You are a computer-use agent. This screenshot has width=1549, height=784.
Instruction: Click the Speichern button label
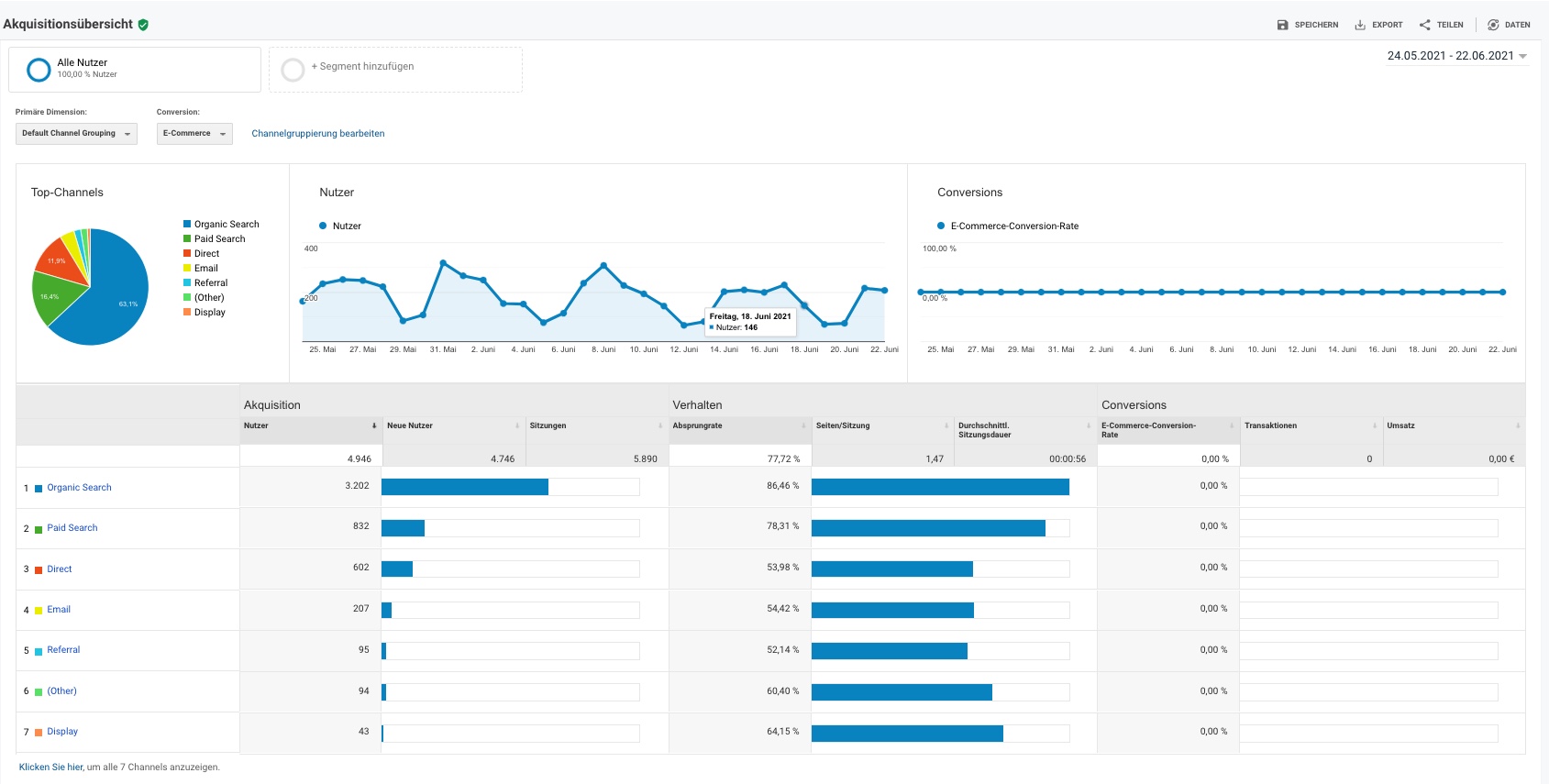[1316, 25]
